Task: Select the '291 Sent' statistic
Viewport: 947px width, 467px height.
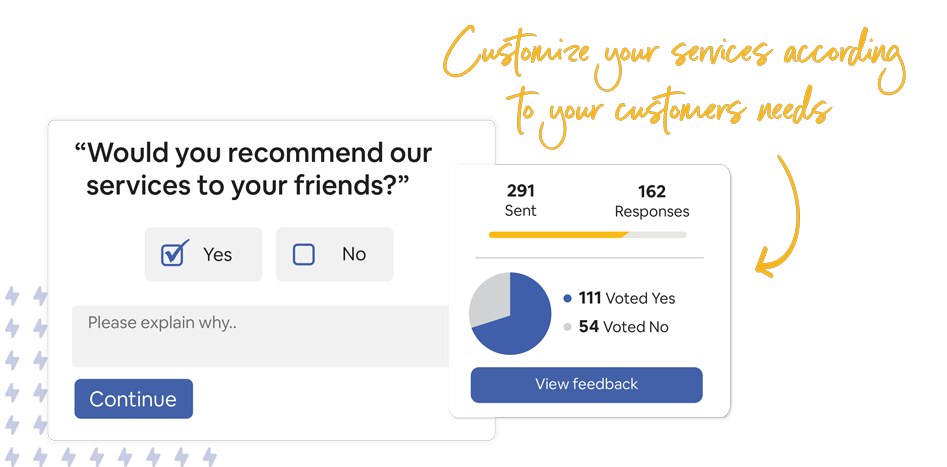Action: coord(520,200)
